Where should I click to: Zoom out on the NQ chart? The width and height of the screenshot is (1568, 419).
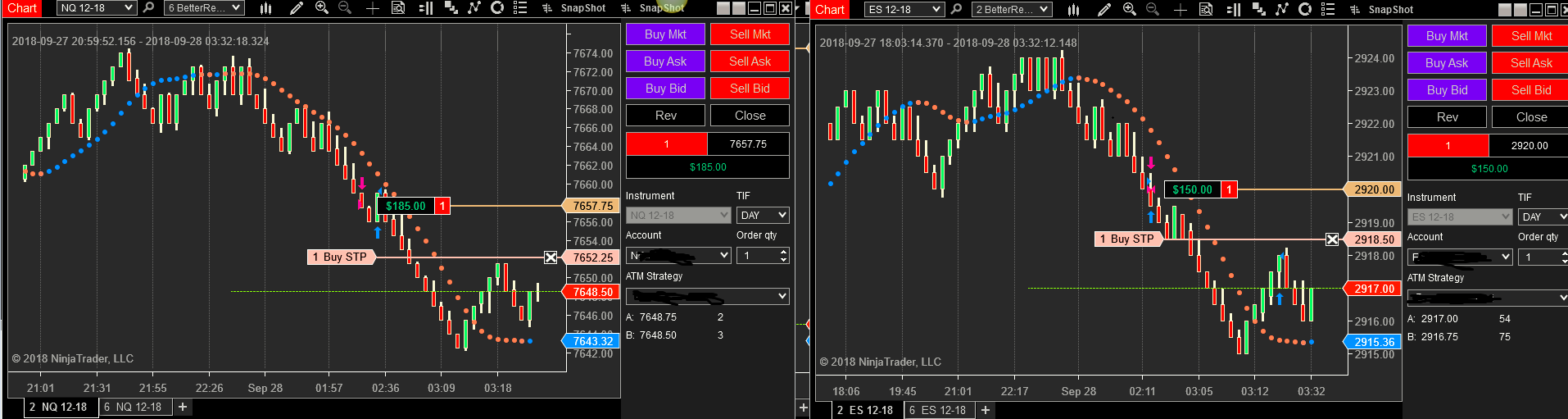pos(345,8)
